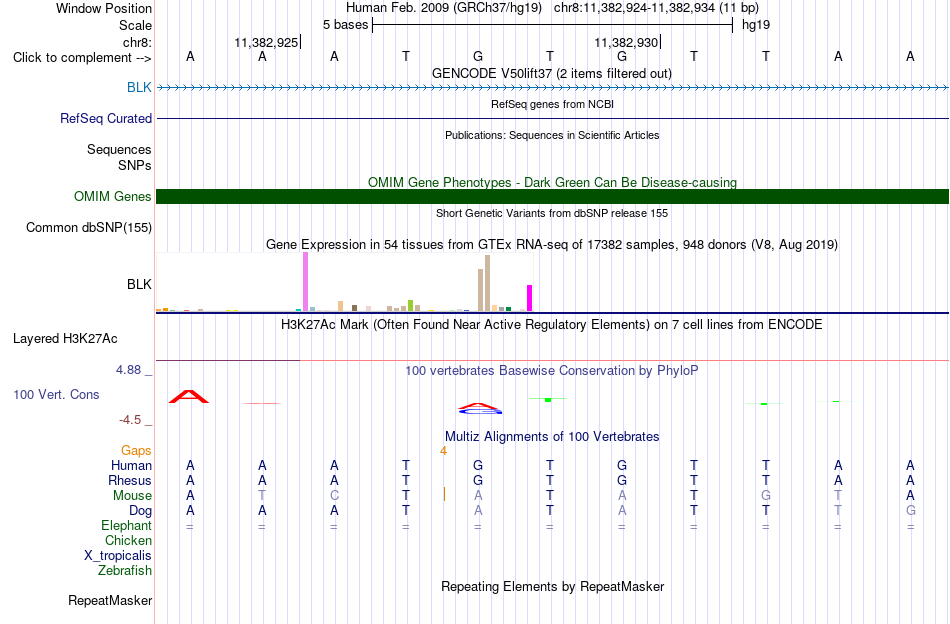950x624 pixels.
Task: Click the magenta bar in GTEx chart
Action: (529, 298)
